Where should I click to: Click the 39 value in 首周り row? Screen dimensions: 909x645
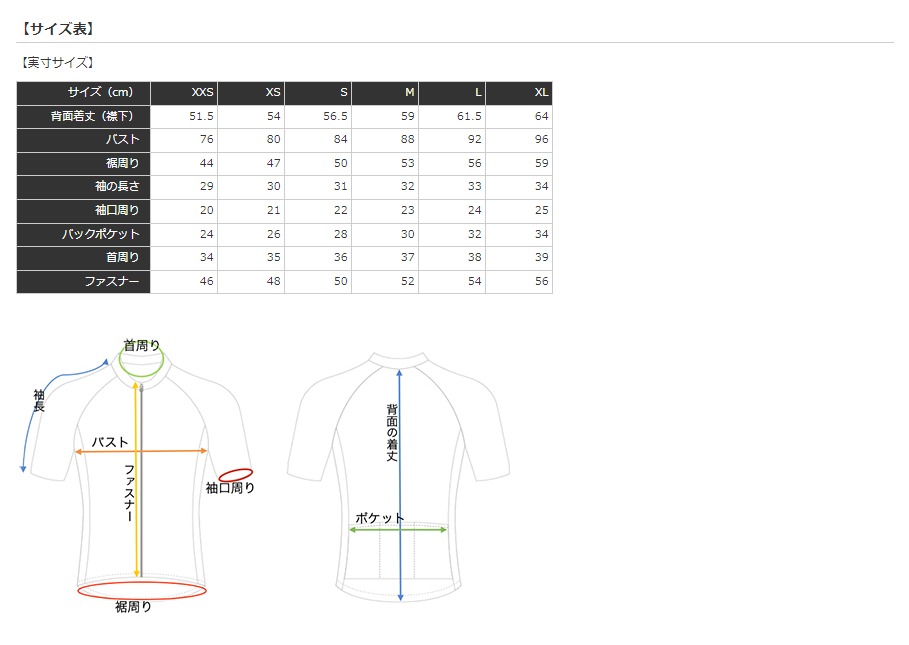pos(541,257)
